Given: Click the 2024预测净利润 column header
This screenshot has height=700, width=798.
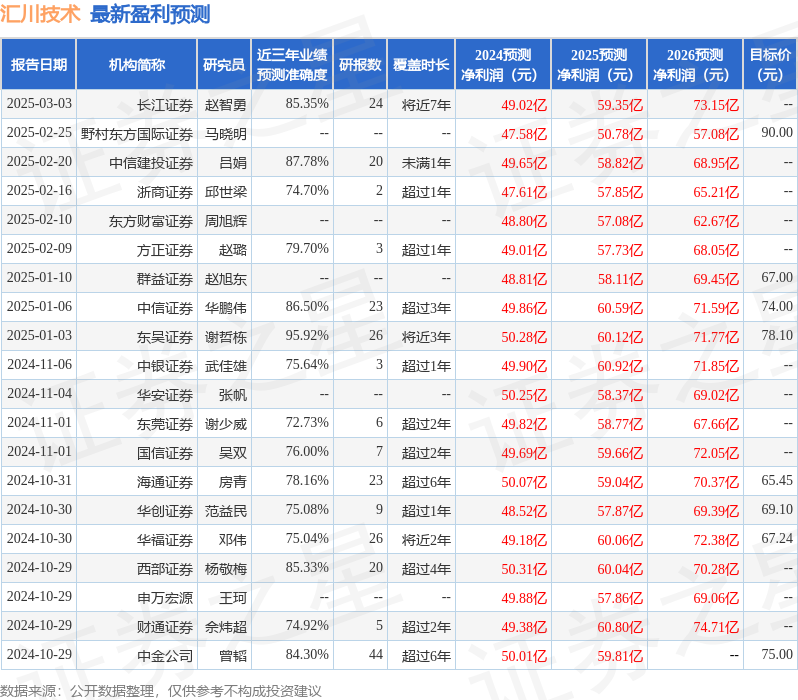Looking at the screenshot, I should coord(503,64).
